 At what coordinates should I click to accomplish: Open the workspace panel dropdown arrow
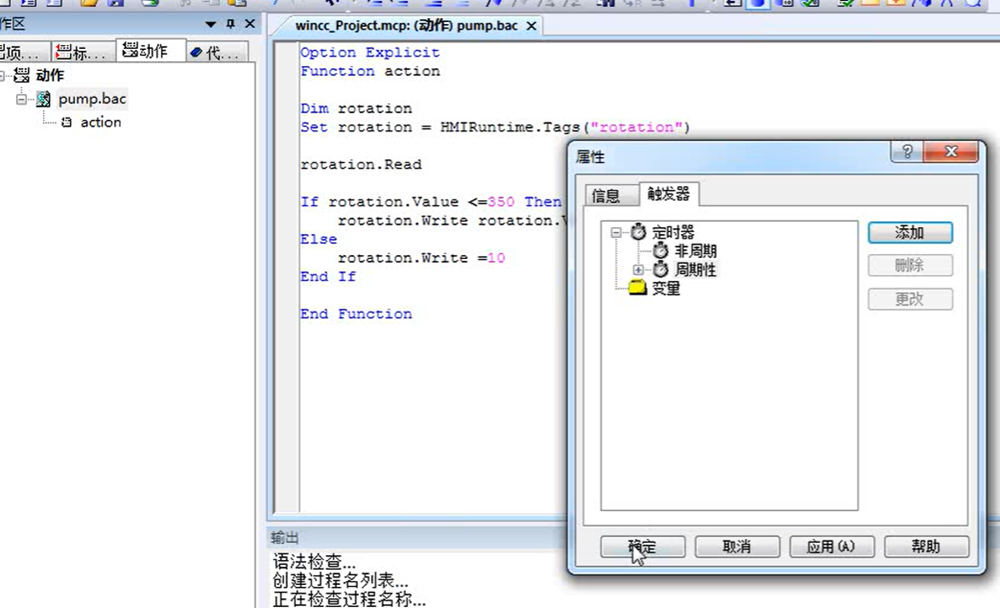pos(210,24)
